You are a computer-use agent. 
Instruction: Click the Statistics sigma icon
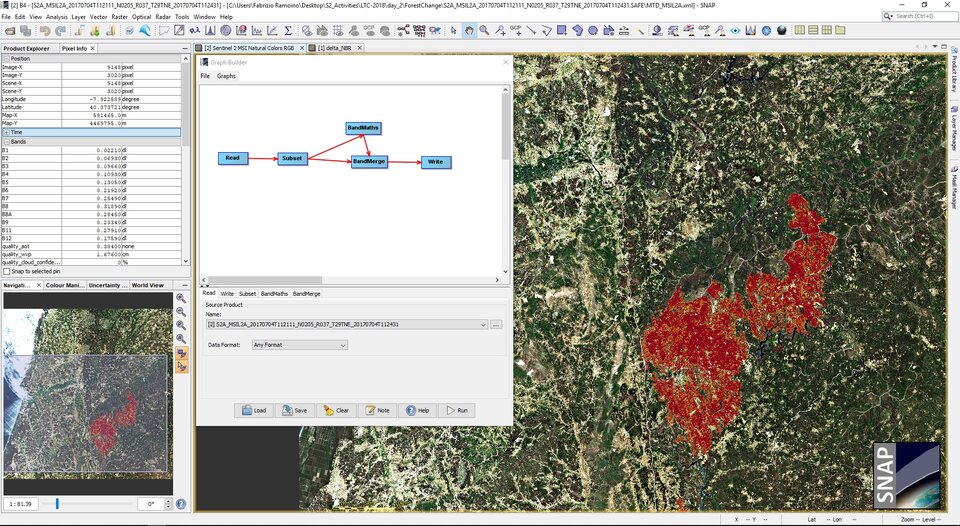click(x=288, y=30)
